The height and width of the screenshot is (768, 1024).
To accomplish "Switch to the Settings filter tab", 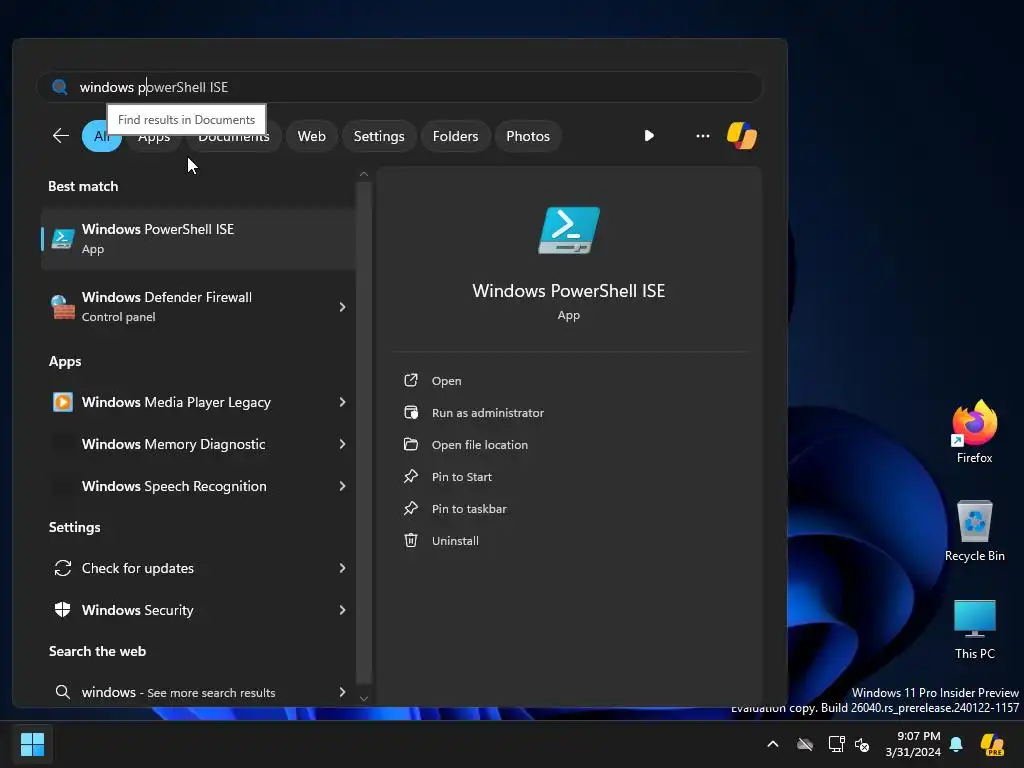I will click(x=379, y=136).
